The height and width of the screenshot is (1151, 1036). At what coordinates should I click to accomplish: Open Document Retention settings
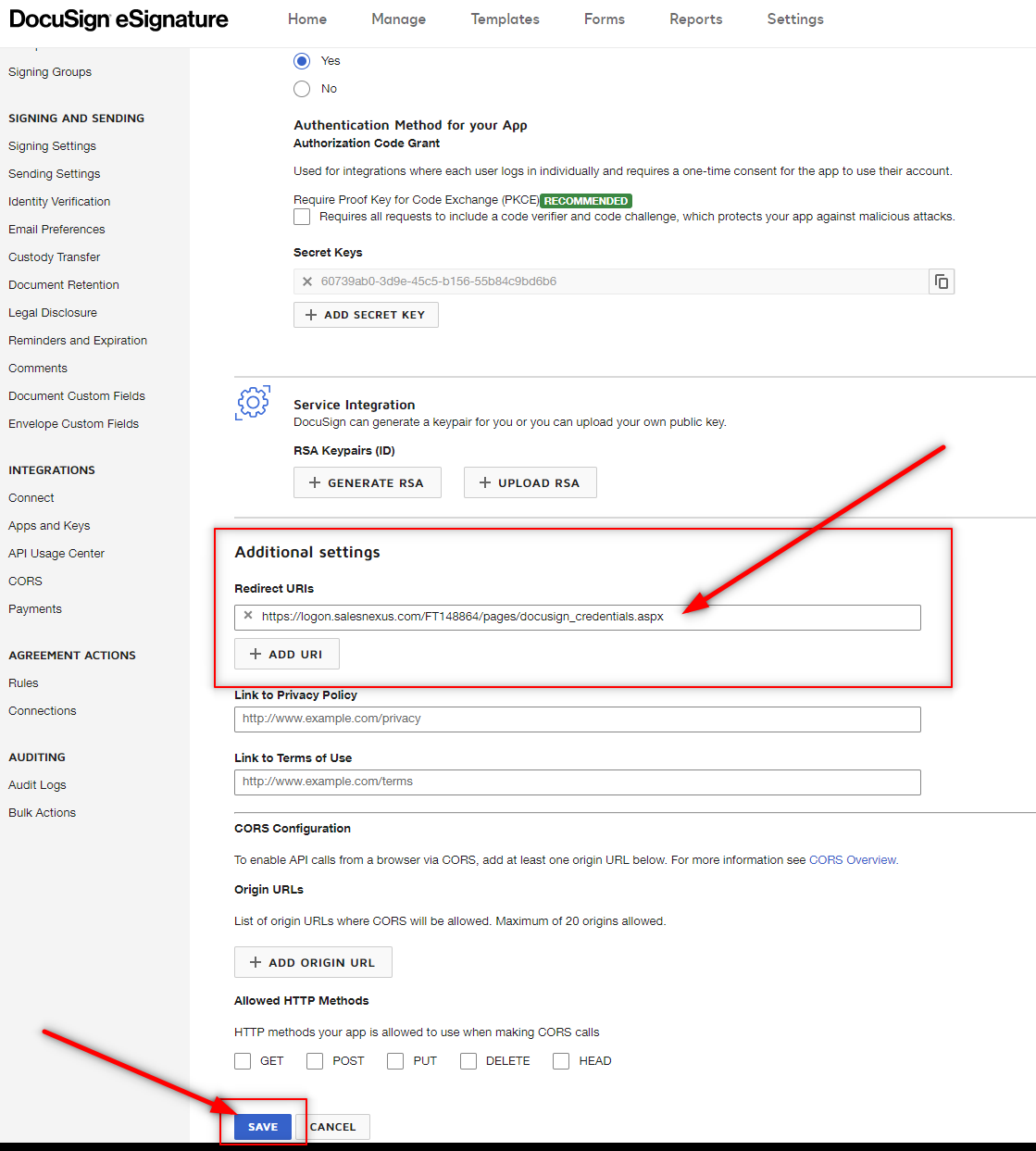click(x=64, y=285)
